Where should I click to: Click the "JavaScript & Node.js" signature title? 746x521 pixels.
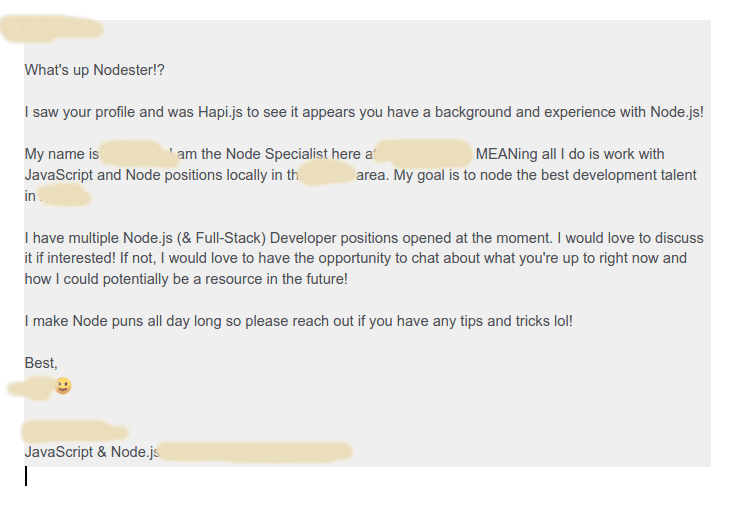point(92,452)
